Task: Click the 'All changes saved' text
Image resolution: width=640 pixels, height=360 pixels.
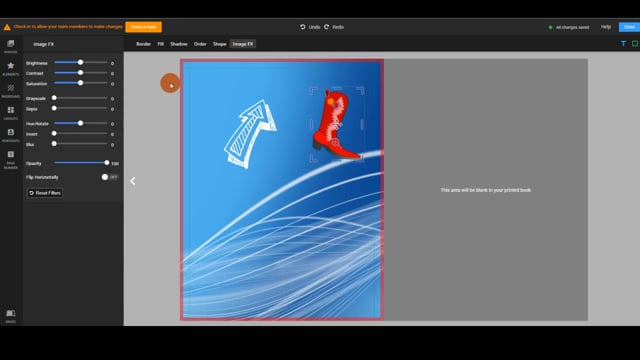Action: pyautogui.click(x=572, y=27)
